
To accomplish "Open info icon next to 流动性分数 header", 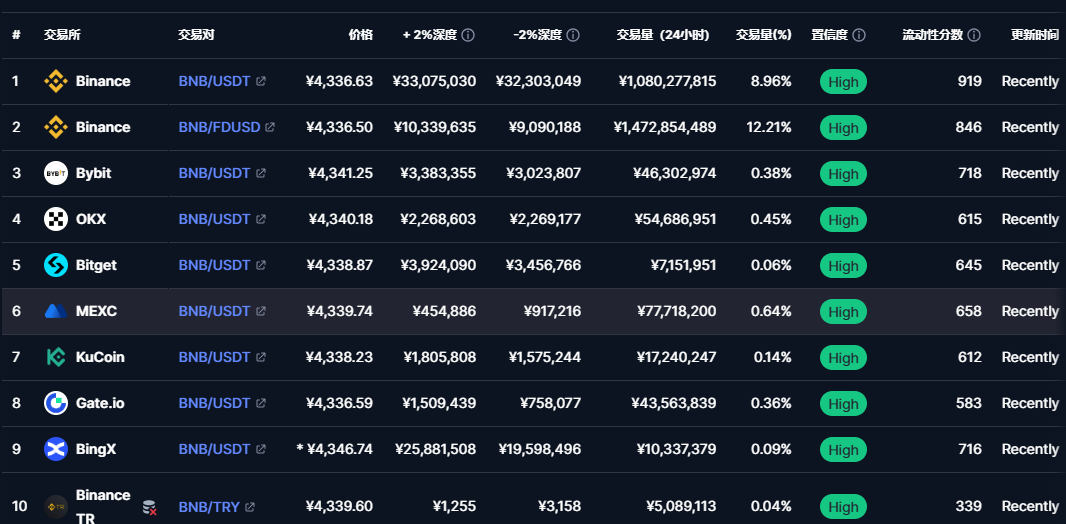I will pyautogui.click(x=974, y=35).
